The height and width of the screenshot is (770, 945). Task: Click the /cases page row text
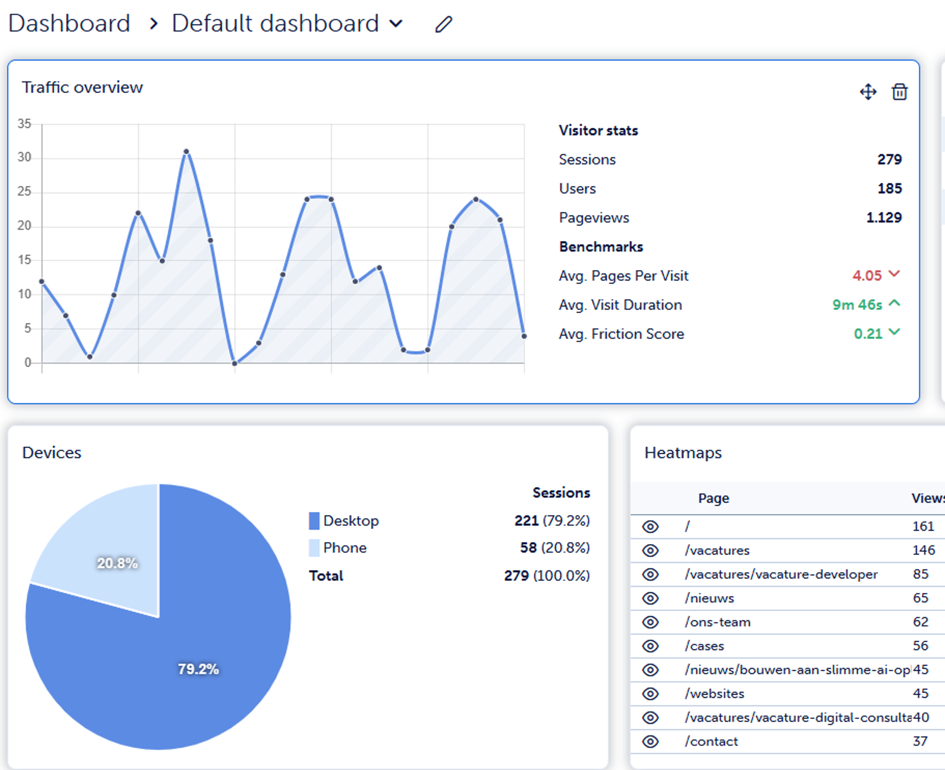(x=705, y=646)
